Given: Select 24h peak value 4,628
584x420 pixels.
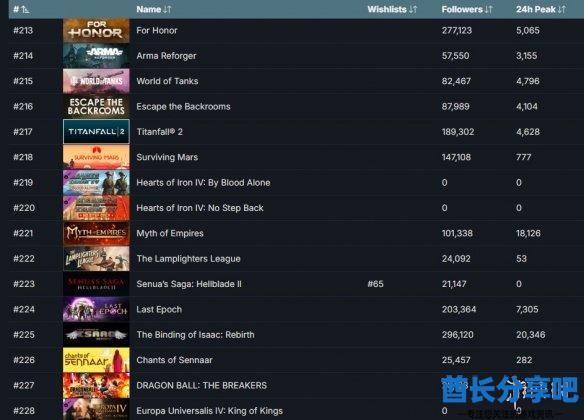Looking at the screenshot, I should [x=528, y=132].
